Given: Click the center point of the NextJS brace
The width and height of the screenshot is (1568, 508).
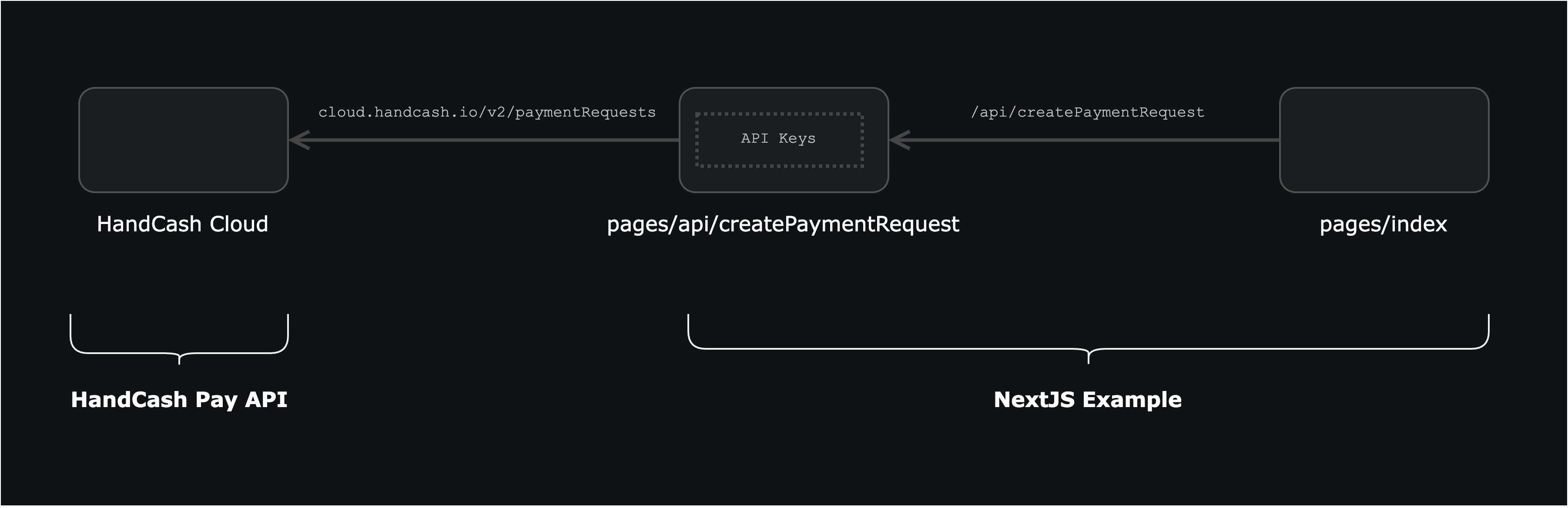Looking at the screenshot, I should [1089, 358].
